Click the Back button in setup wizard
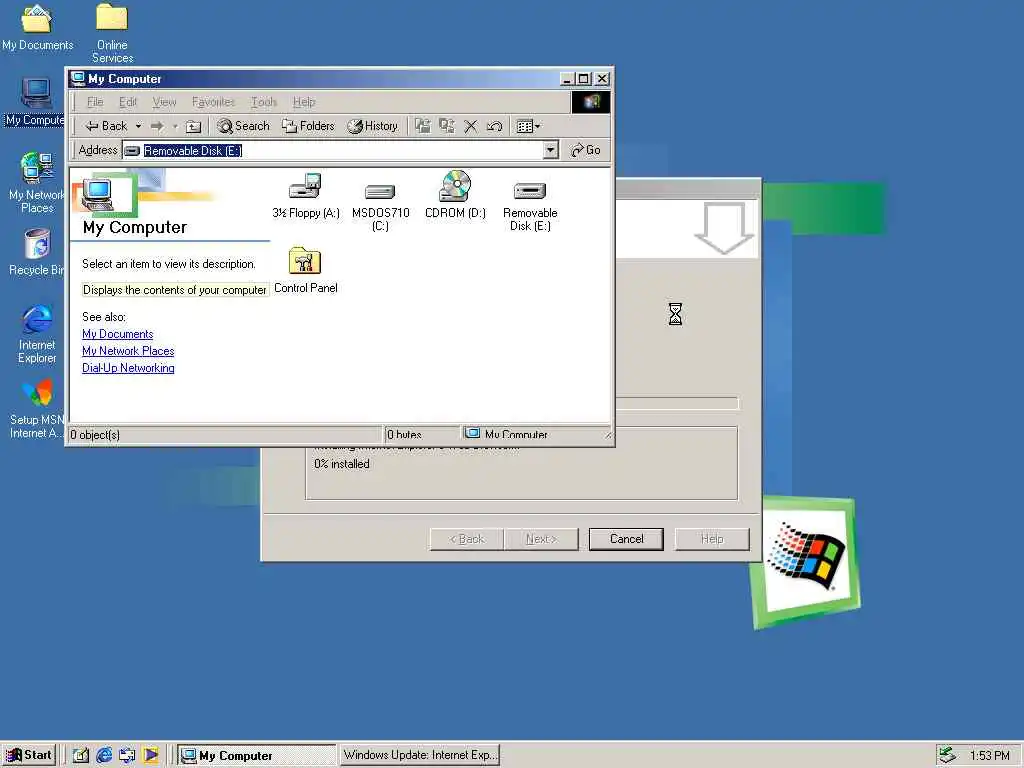Image resolution: width=1024 pixels, height=768 pixels. [x=466, y=539]
